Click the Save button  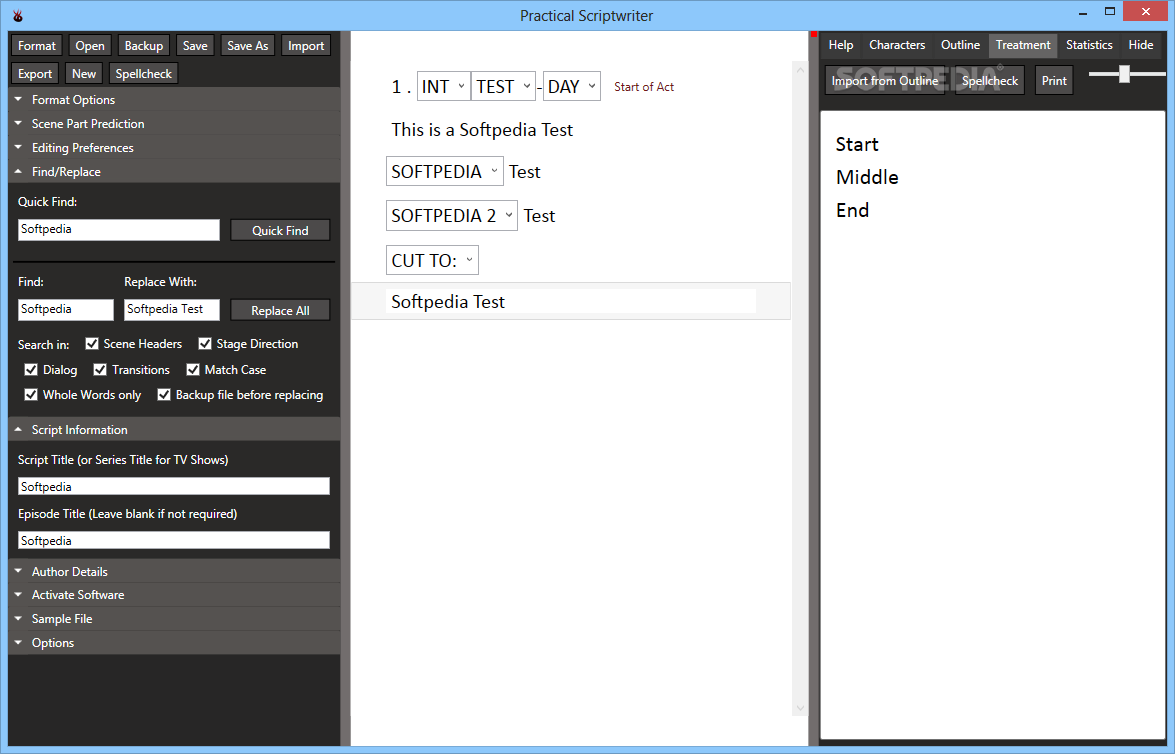[x=195, y=46]
